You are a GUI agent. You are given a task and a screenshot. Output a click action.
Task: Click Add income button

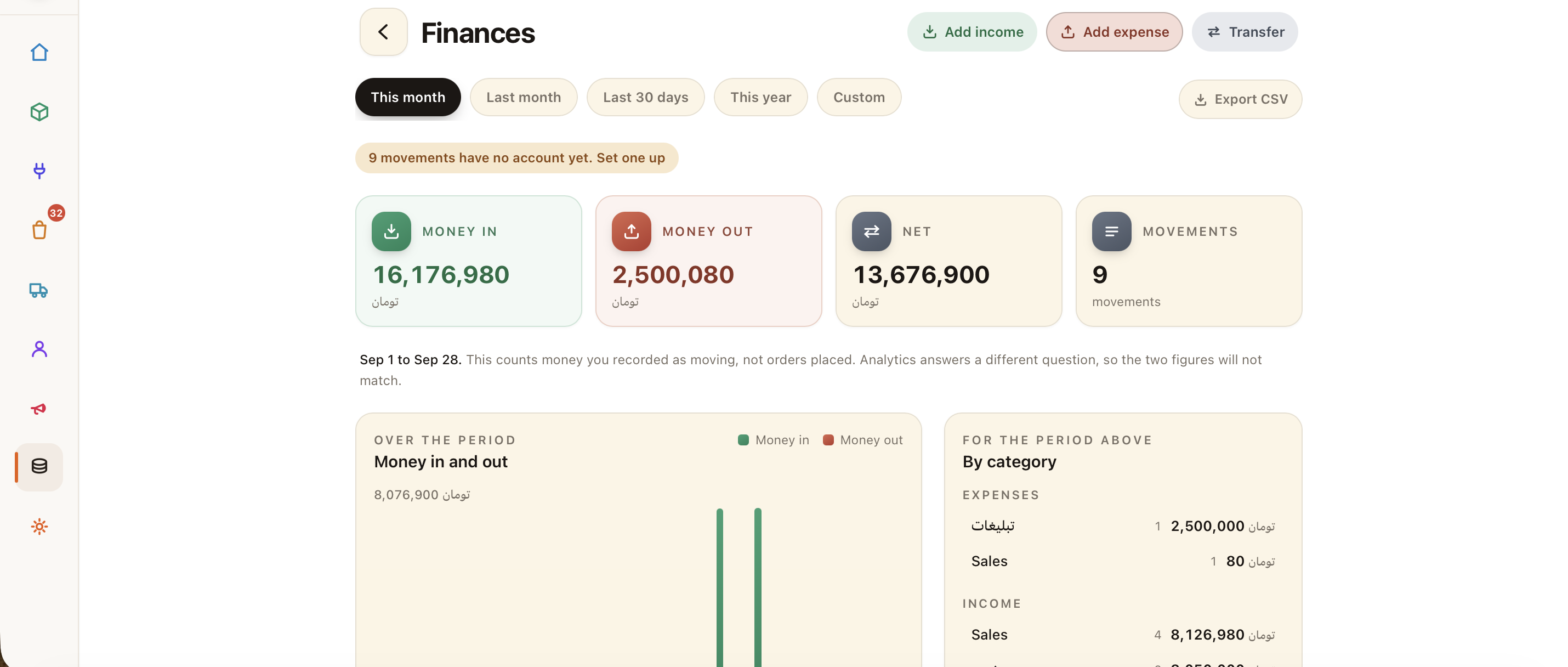(x=972, y=32)
